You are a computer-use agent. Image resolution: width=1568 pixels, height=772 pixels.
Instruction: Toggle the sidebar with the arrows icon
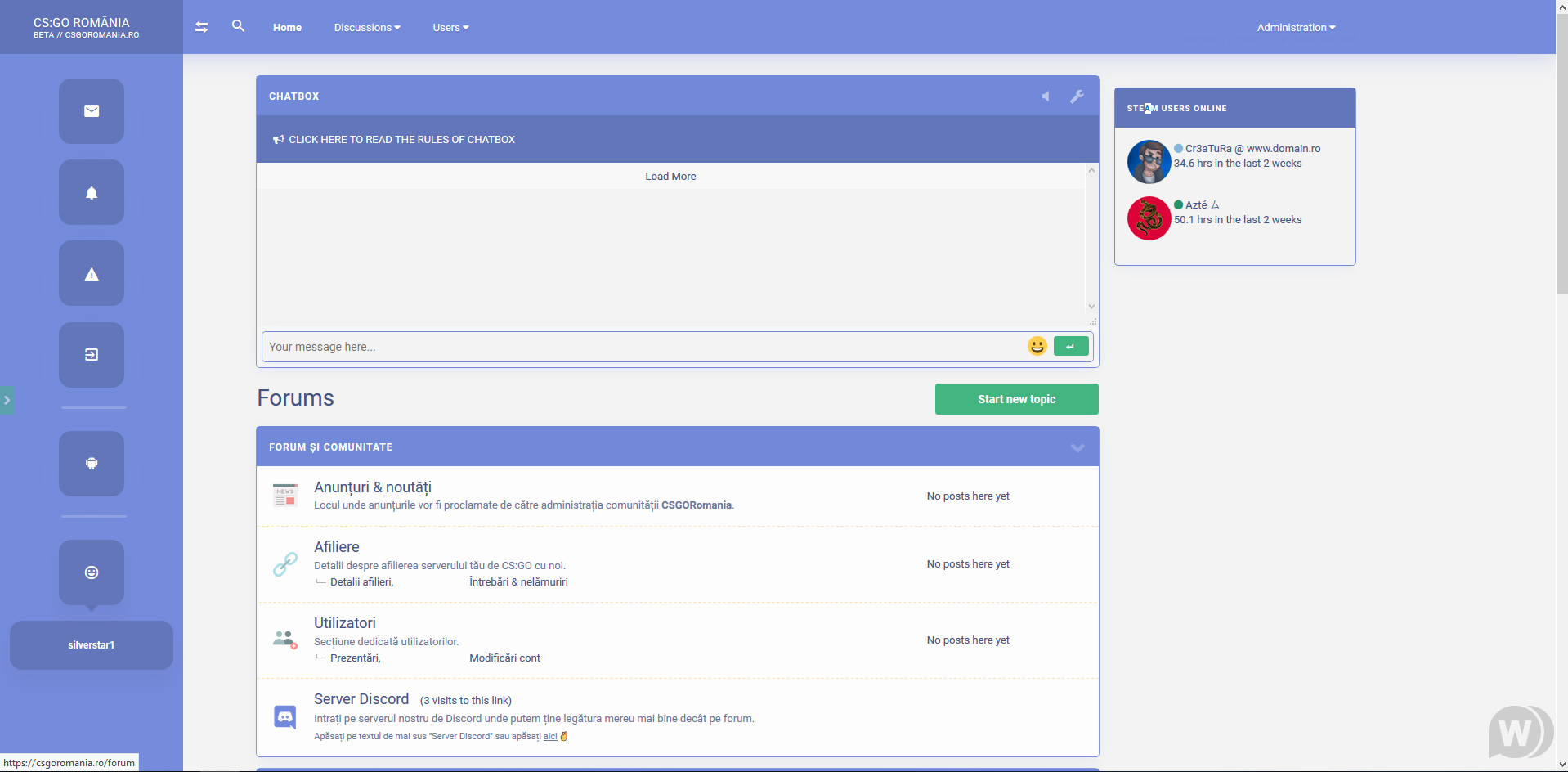[202, 27]
